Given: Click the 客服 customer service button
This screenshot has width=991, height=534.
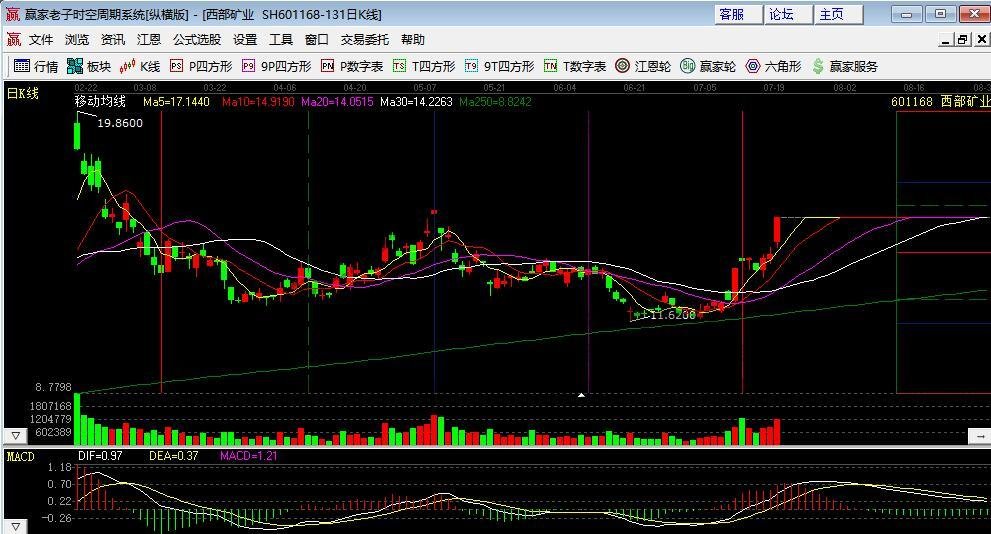Looking at the screenshot, I should coord(738,15).
